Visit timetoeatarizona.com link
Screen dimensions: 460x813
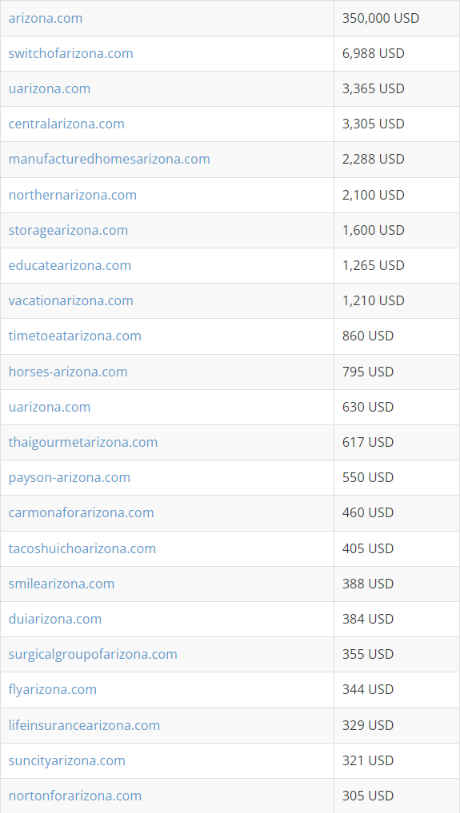(75, 336)
